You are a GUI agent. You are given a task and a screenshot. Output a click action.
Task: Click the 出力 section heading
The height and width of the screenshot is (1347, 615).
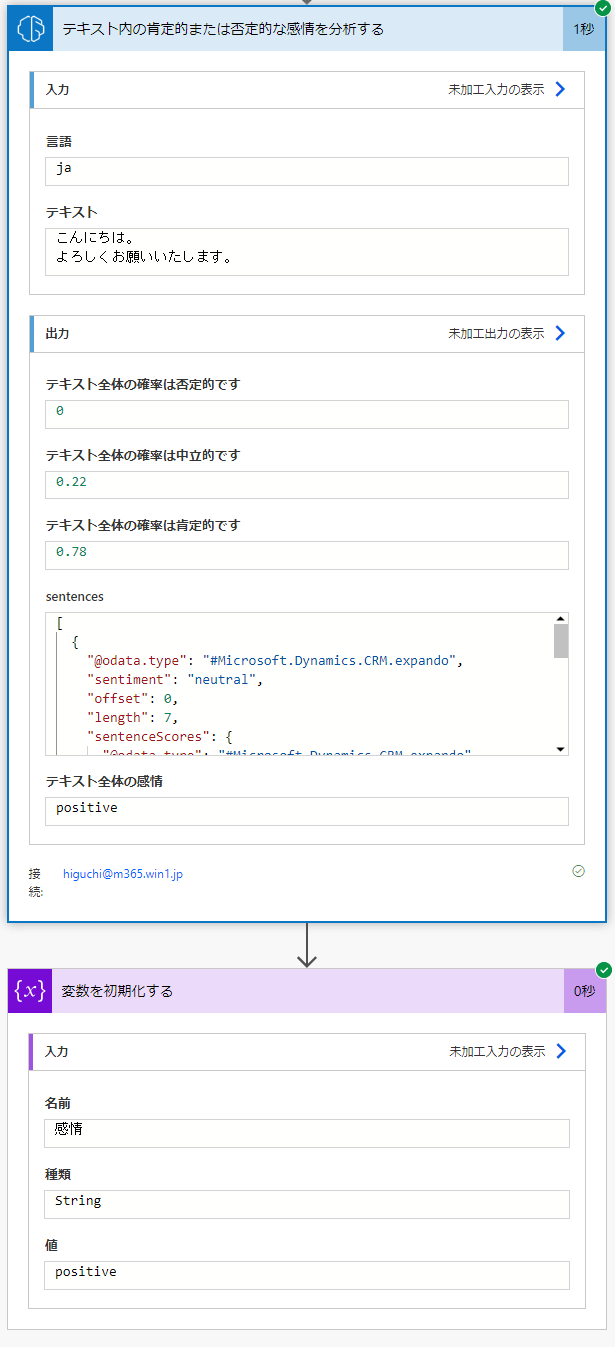click(x=57, y=333)
